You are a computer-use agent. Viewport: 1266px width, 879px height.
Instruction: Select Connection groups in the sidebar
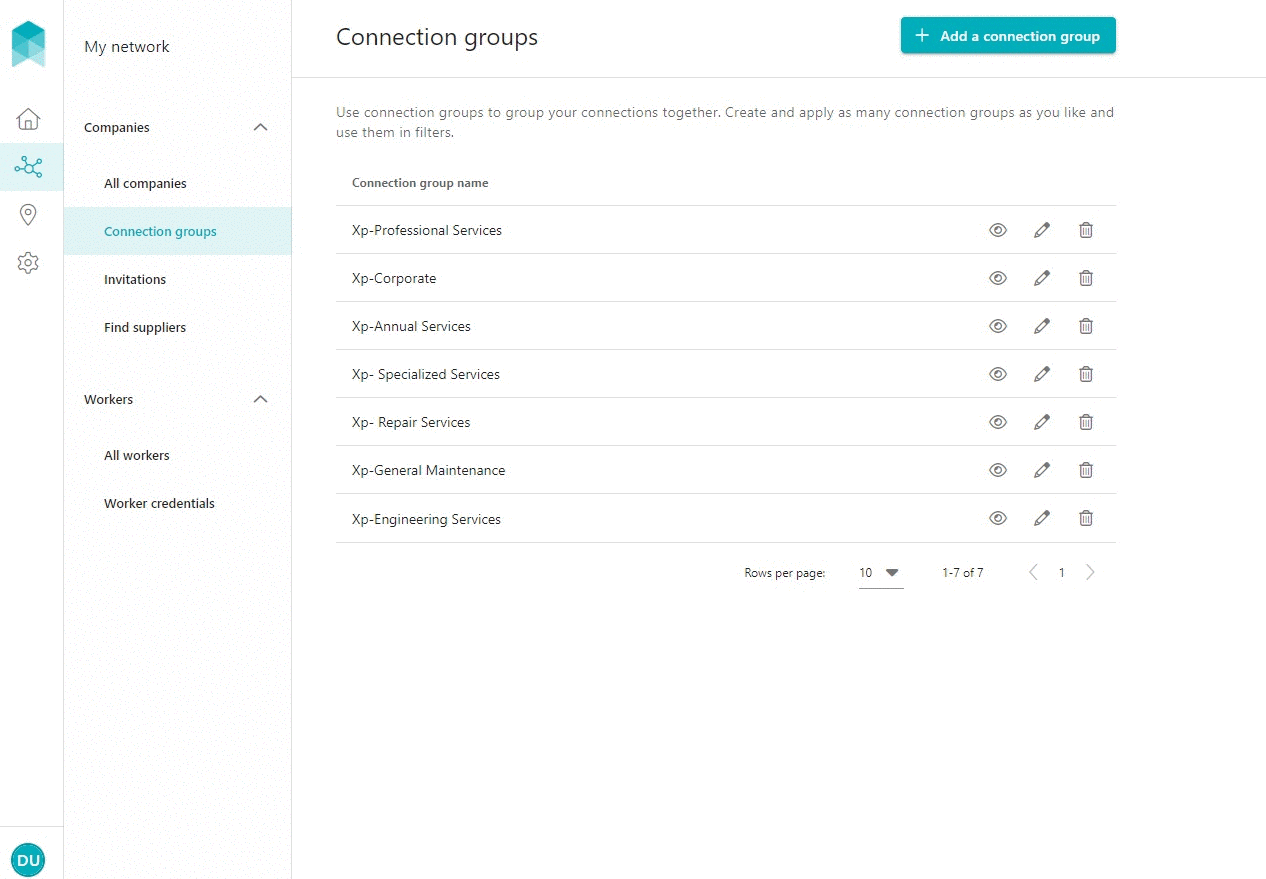pyautogui.click(x=178, y=231)
